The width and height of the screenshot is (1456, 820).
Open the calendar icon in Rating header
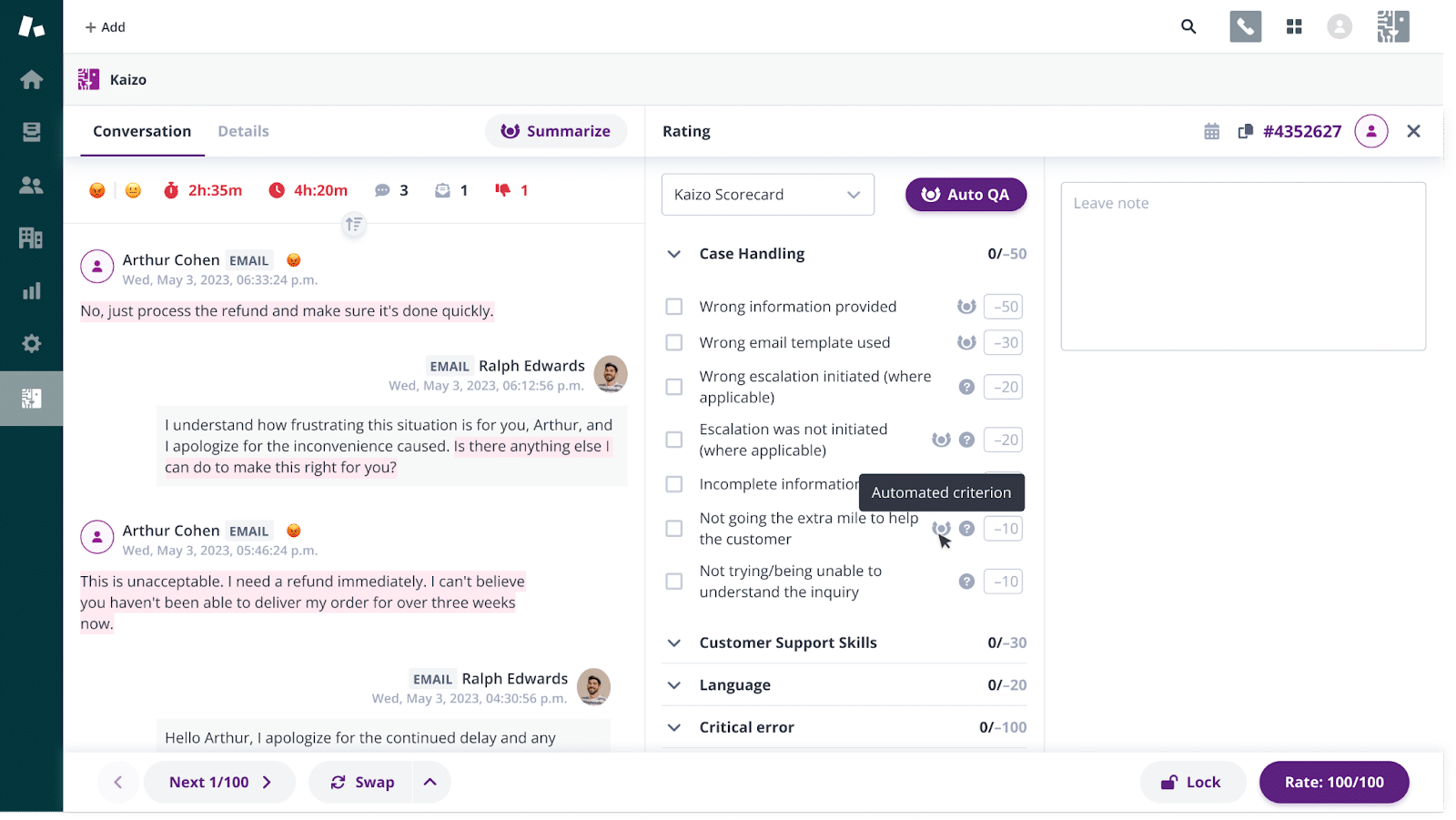pyautogui.click(x=1211, y=131)
